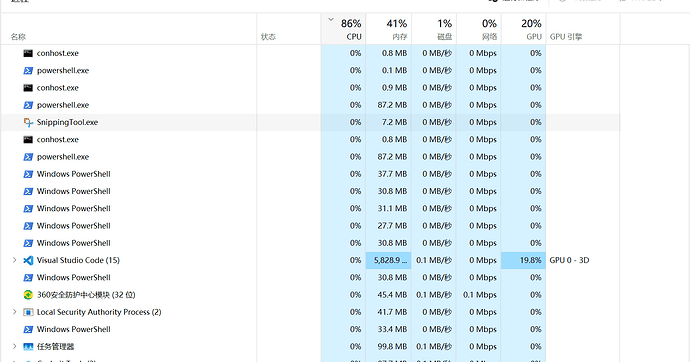This screenshot has width=690, height=362.
Task: Click the 名称 column header
Action: coord(129,29)
